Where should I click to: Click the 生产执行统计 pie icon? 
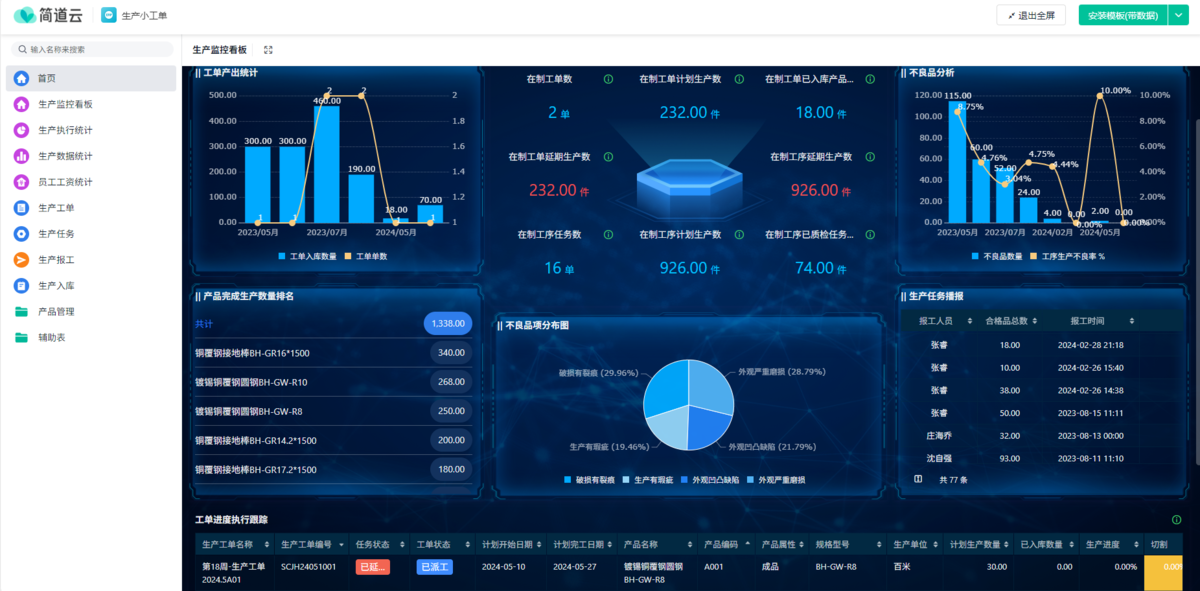point(21,130)
